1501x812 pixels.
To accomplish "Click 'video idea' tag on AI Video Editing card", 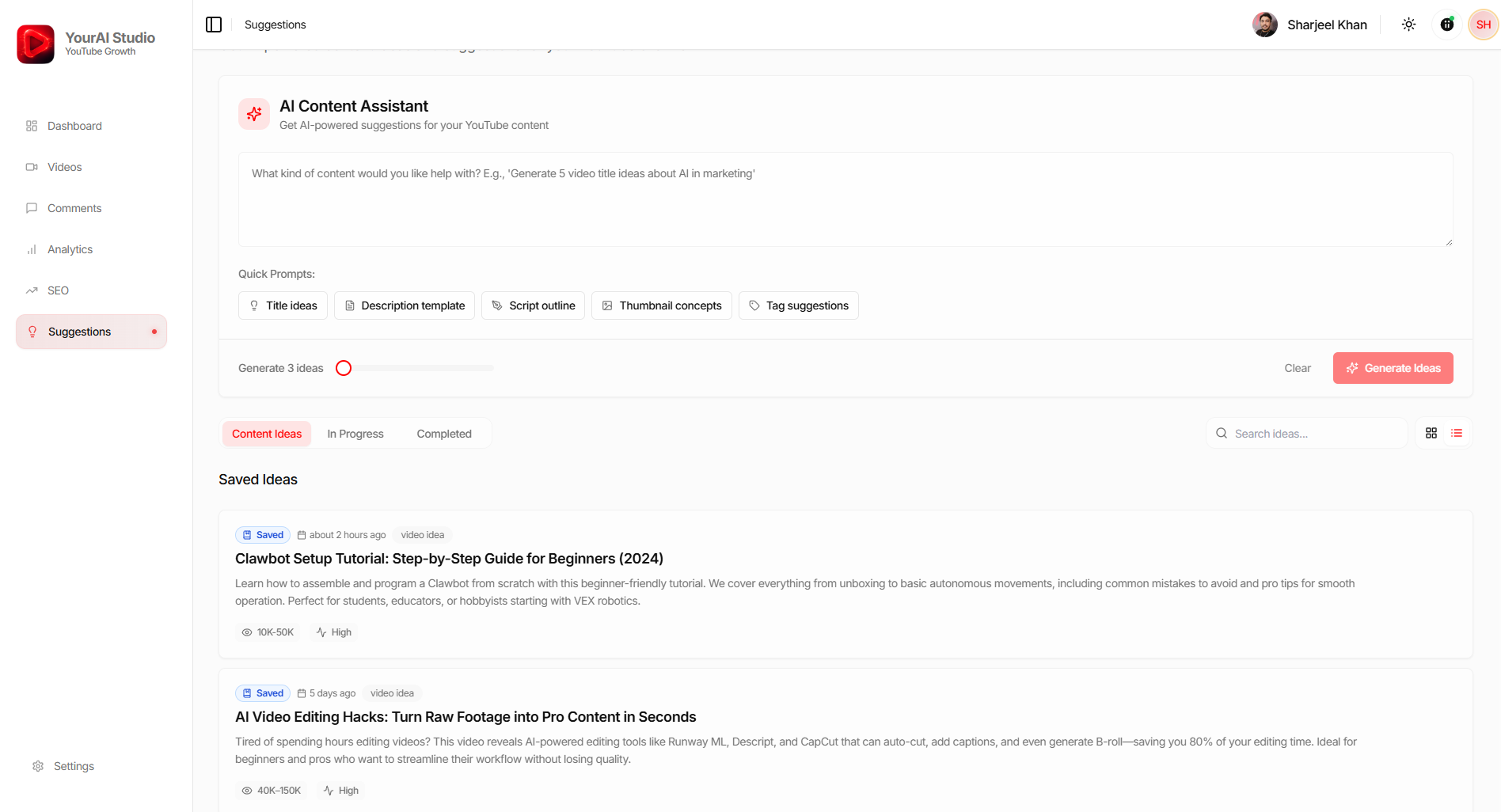I will click(x=392, y=693).
